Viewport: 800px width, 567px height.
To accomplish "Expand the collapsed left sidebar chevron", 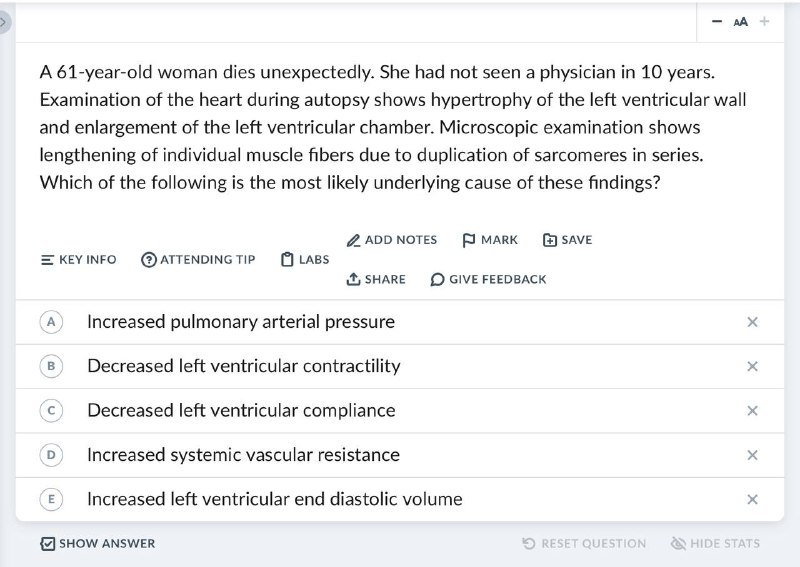I will click(x=4, y=22).
